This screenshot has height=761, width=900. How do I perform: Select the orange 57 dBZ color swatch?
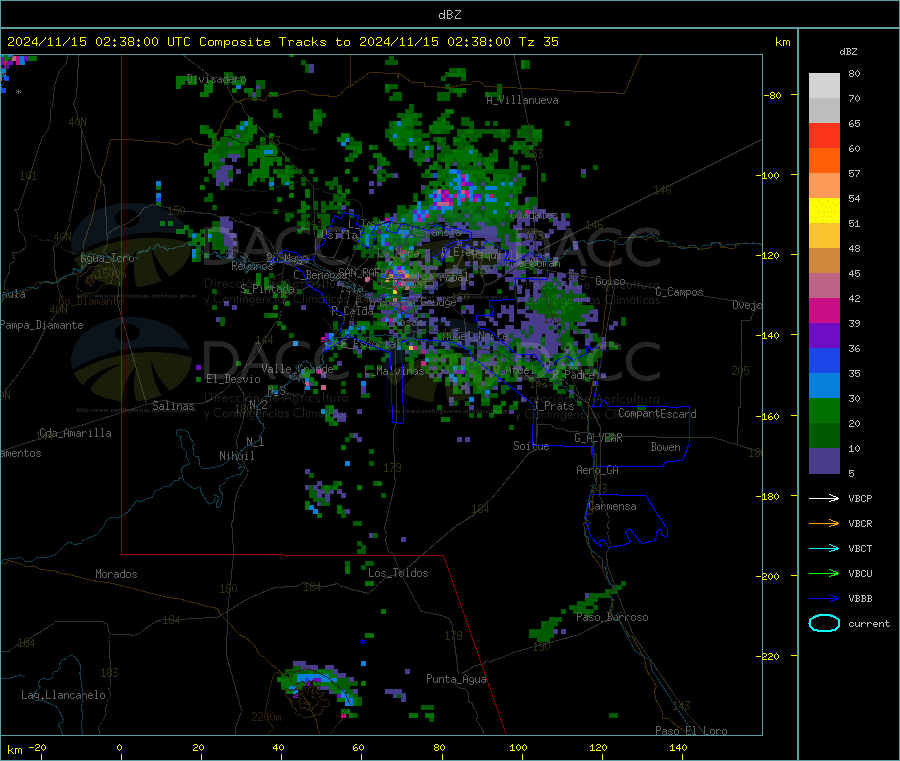click(824, 161)
